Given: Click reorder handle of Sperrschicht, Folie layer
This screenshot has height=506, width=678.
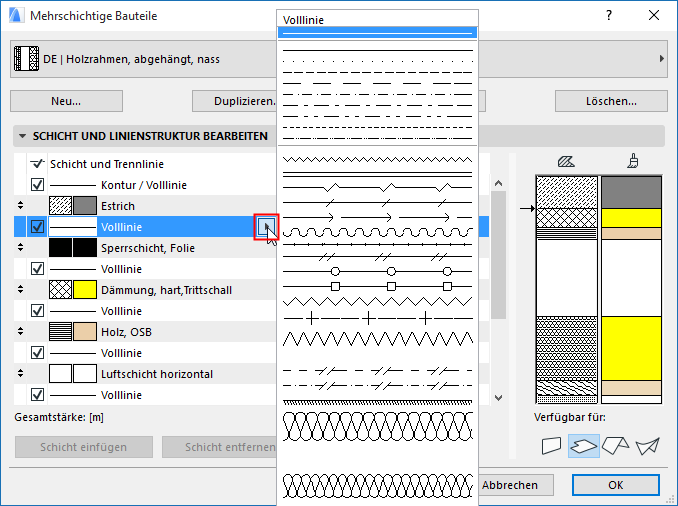Looking at the screenshot, I should click(x=20, y=247).
